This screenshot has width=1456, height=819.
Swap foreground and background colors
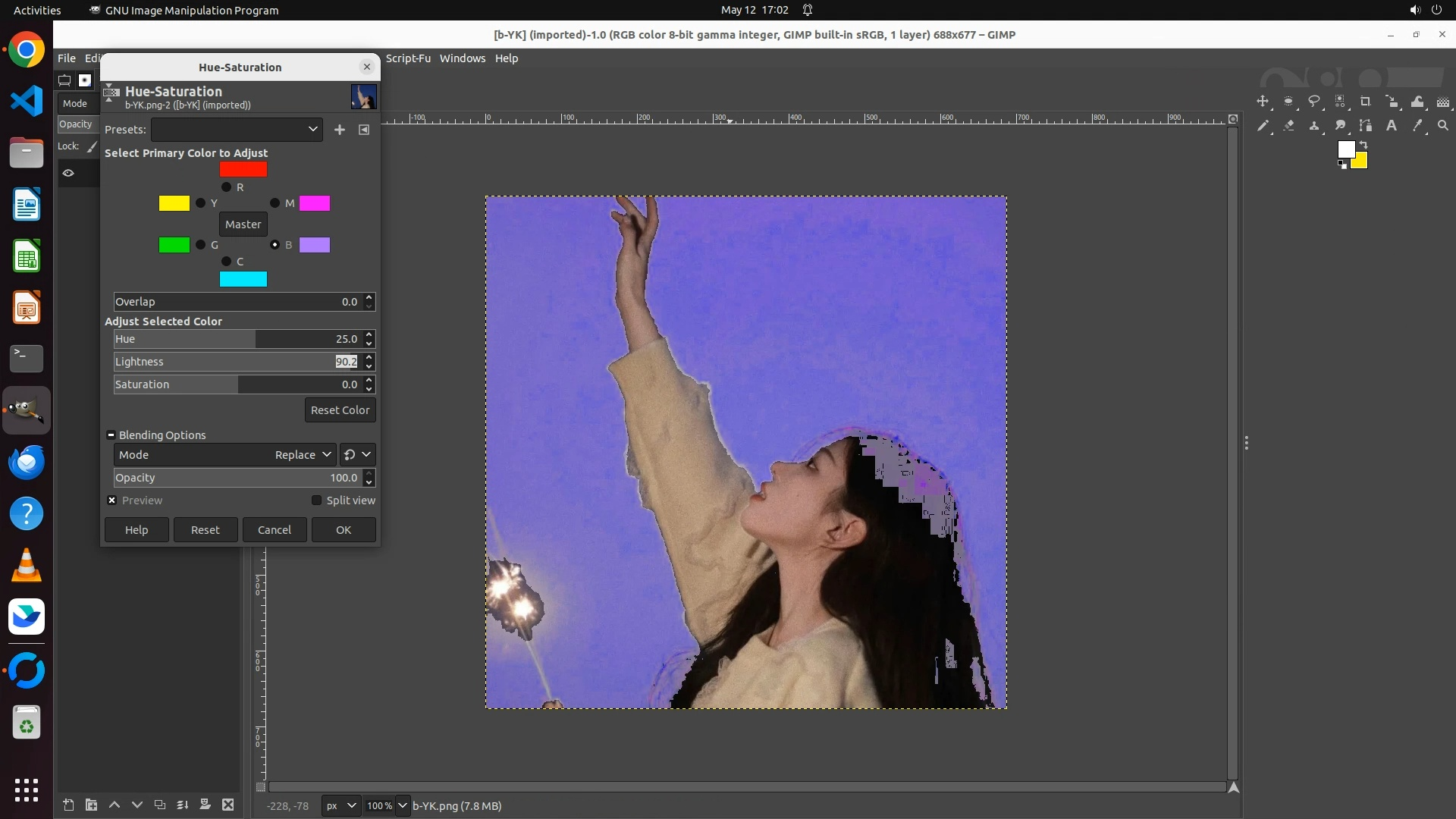click(1363, 144)
